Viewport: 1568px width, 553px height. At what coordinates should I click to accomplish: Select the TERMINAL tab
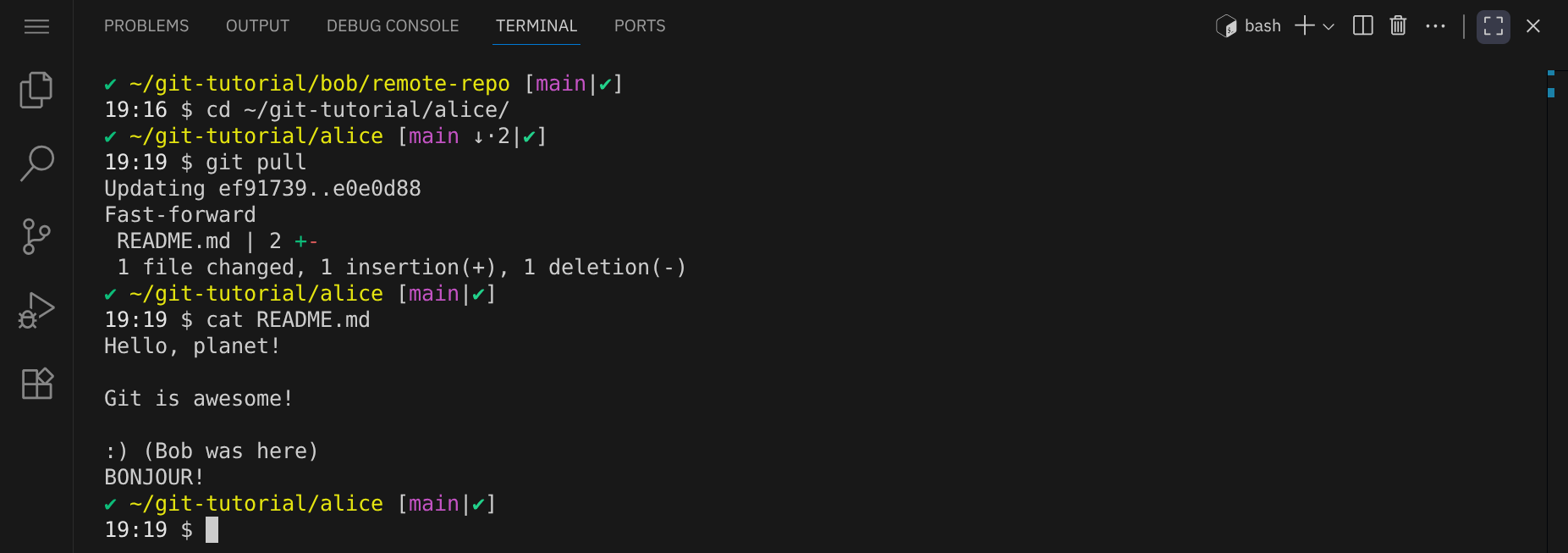(536, 26)
